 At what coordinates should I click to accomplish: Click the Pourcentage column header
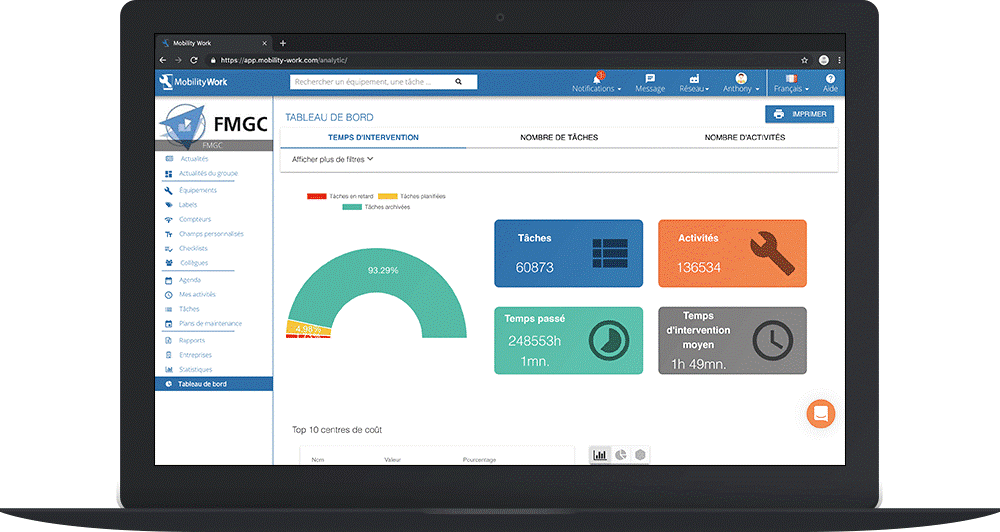[479, 459]
